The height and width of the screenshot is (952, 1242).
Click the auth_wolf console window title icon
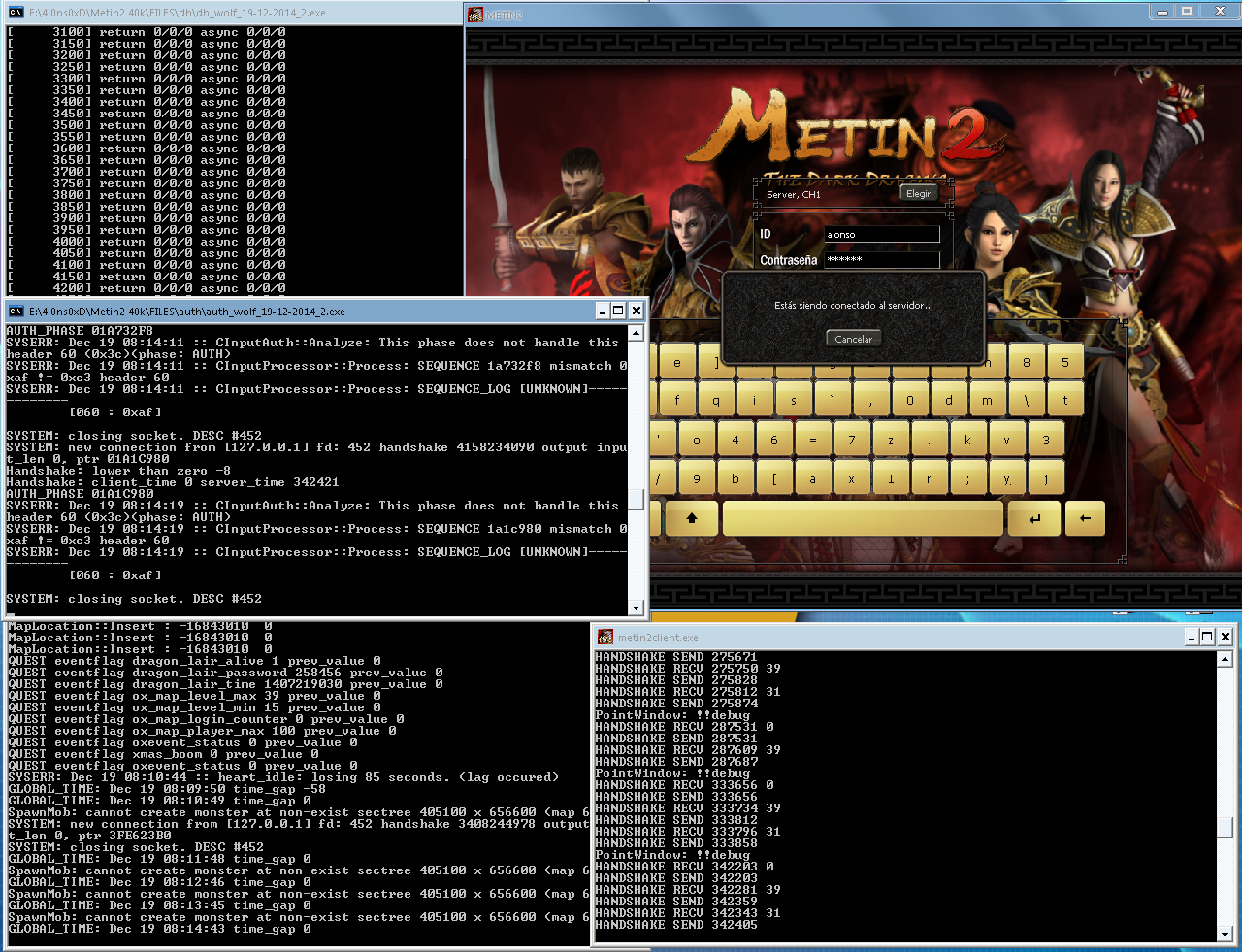[x=16, y=311]
